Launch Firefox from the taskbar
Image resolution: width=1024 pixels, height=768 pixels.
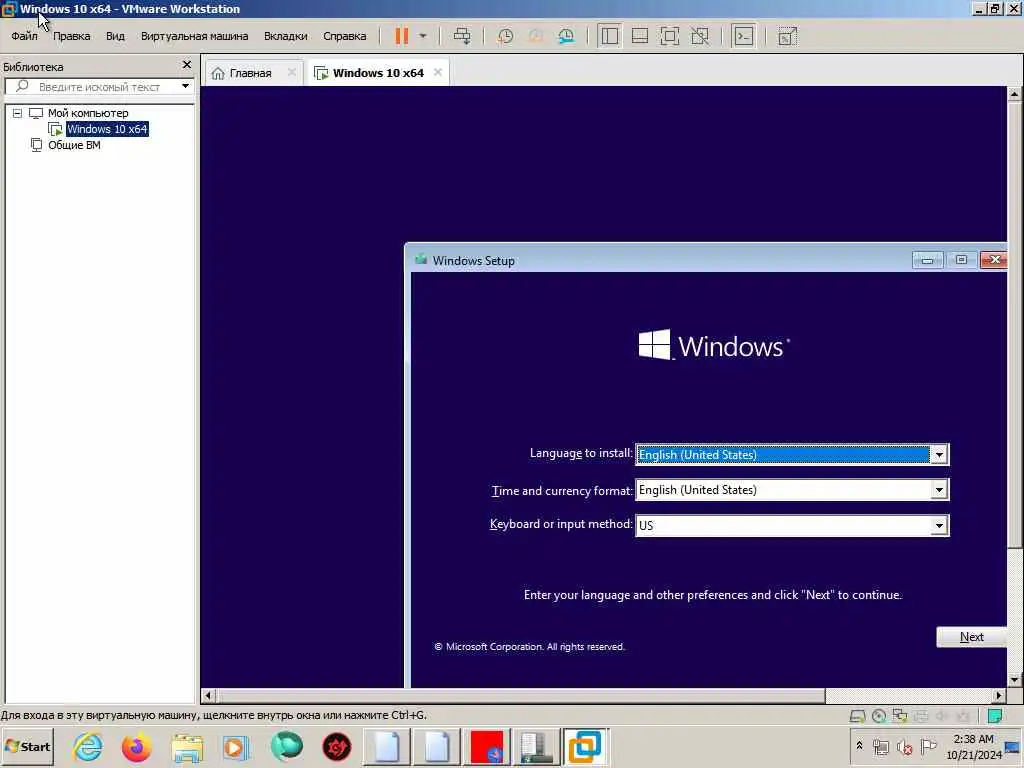tap(136, 746)
